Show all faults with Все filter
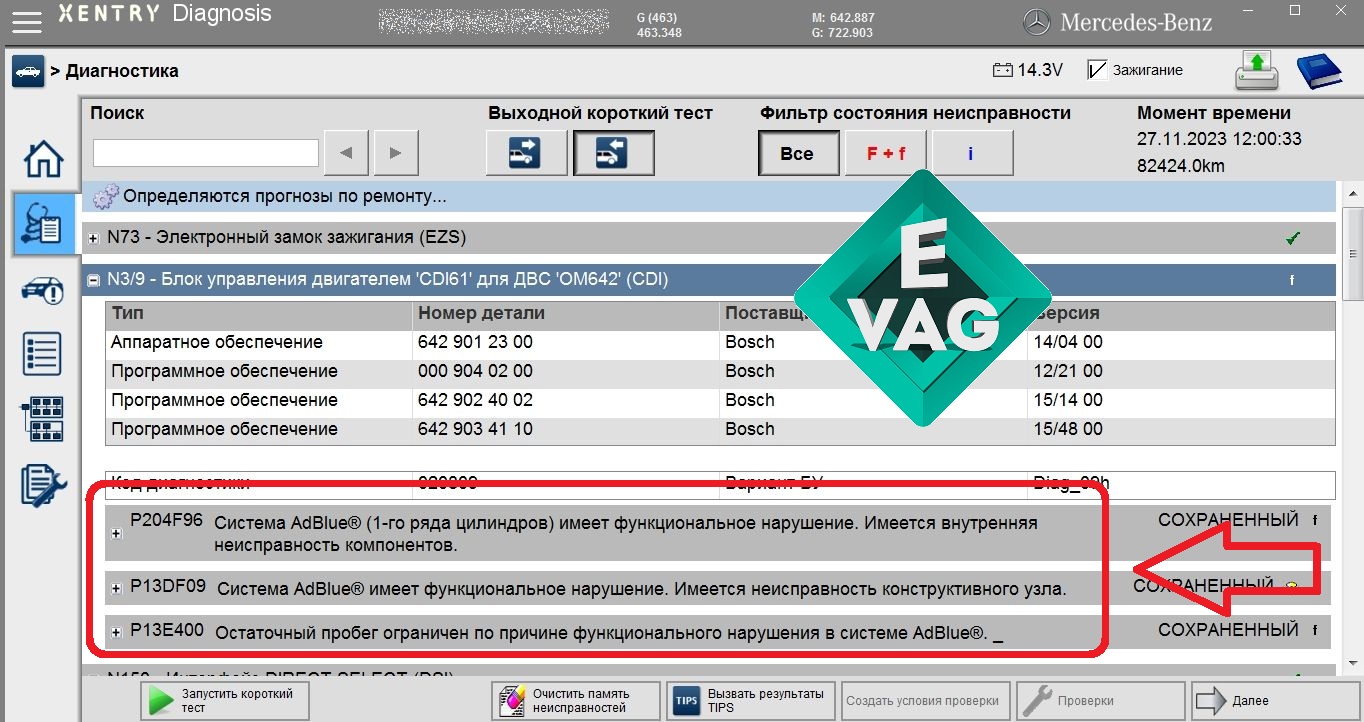This screenshot has width=1364, height=722. coord(797,153)
